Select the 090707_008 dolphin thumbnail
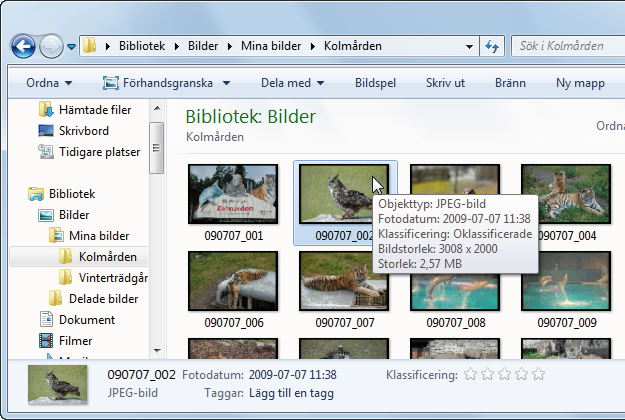Viewport: 625px width, 420px height. (455, 293)
